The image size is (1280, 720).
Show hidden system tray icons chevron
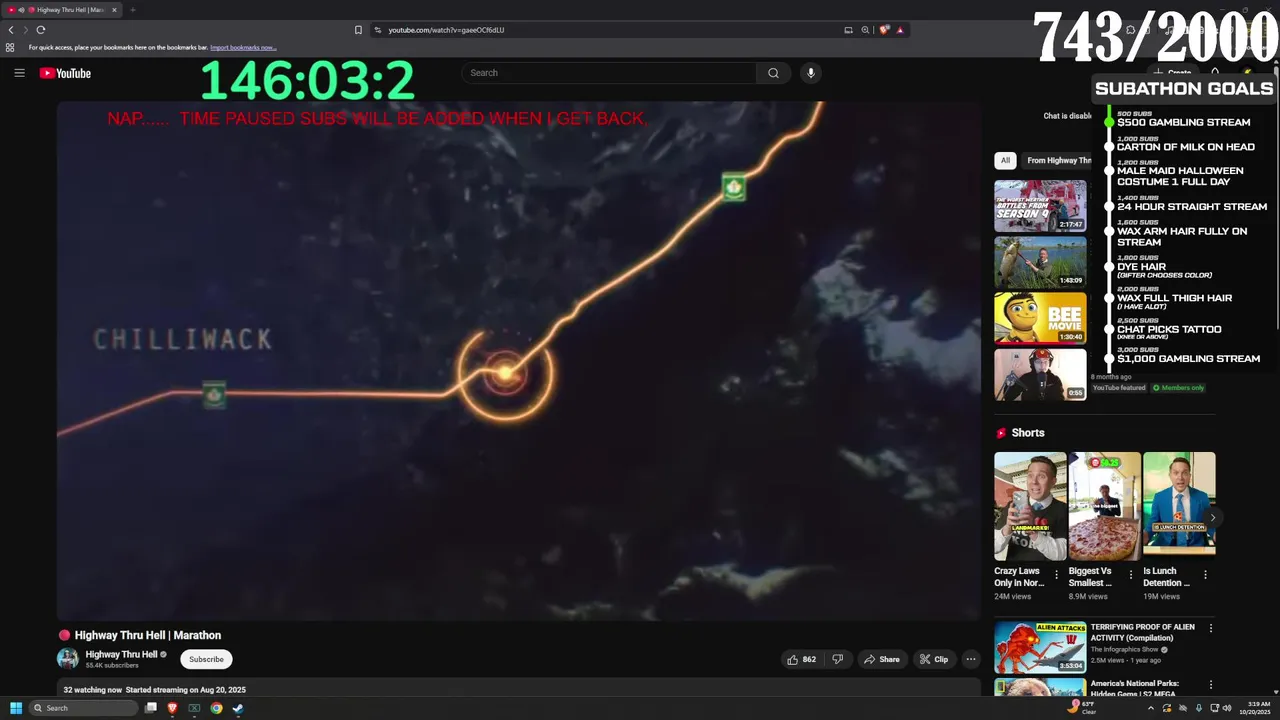(1150, 708)
